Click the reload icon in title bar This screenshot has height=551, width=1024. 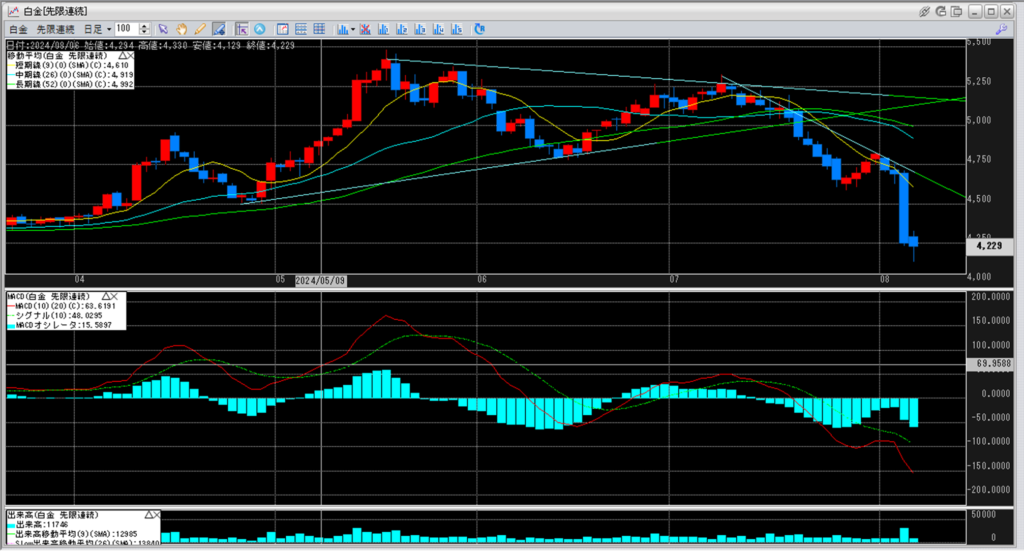click(940, 10)
